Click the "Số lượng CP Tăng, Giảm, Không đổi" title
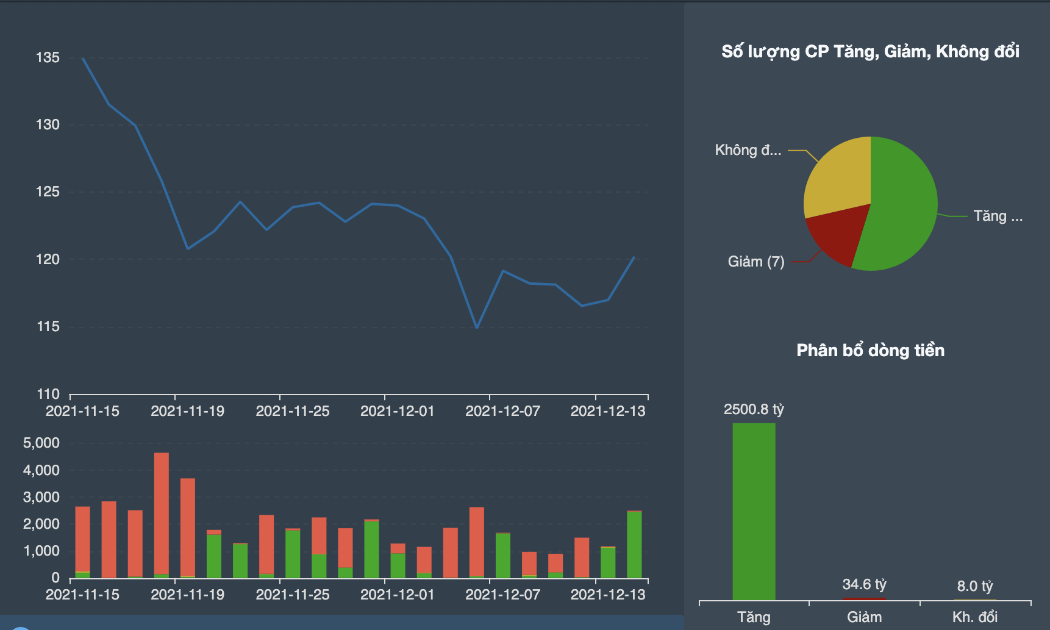 [x=870, y=52]
